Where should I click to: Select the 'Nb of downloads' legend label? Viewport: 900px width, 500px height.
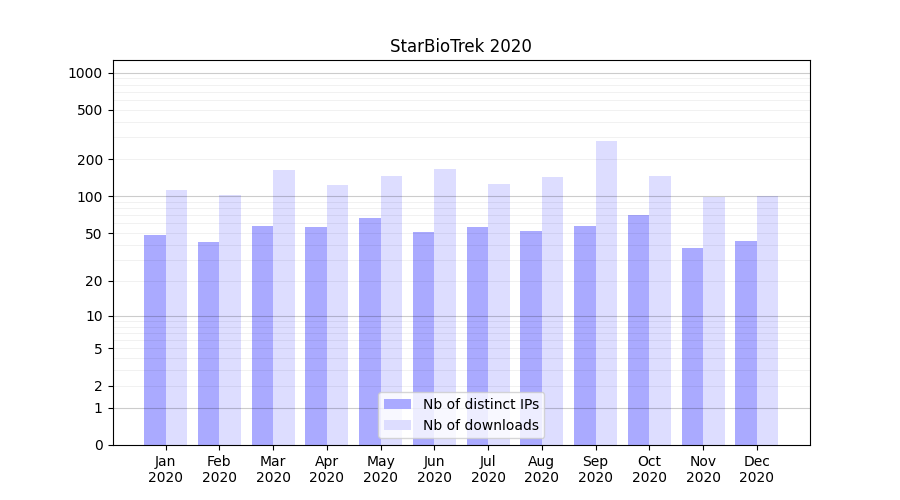tap(480, 425)
